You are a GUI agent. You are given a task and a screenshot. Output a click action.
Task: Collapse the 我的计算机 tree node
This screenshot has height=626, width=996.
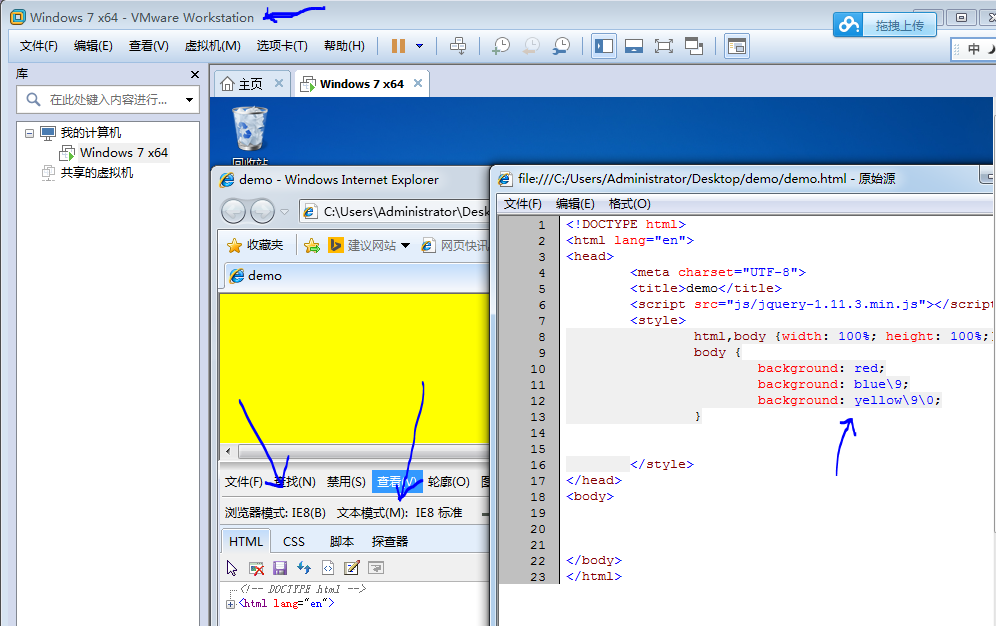click(29, 133)
